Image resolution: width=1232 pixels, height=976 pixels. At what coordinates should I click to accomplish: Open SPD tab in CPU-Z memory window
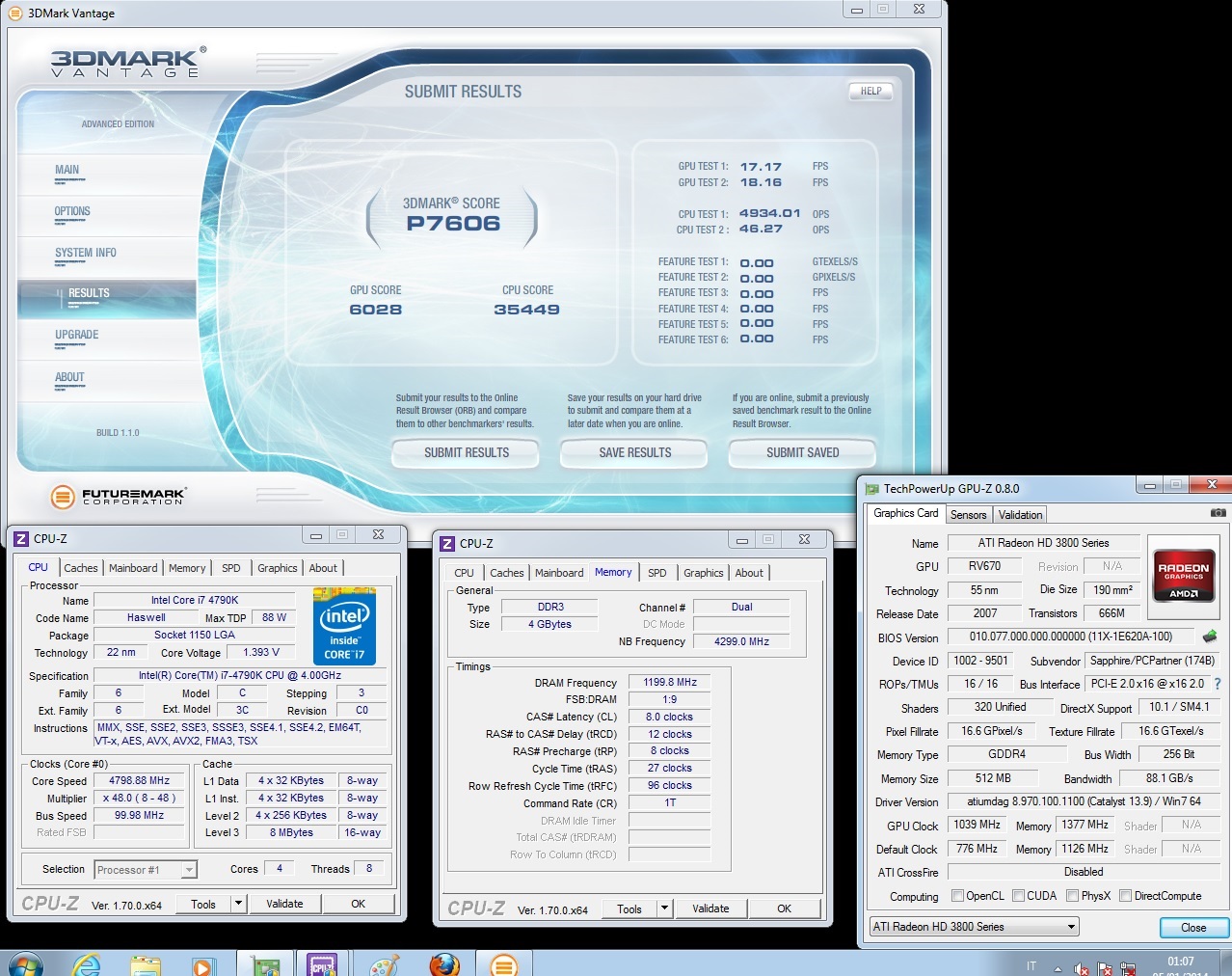pos(657,573)
